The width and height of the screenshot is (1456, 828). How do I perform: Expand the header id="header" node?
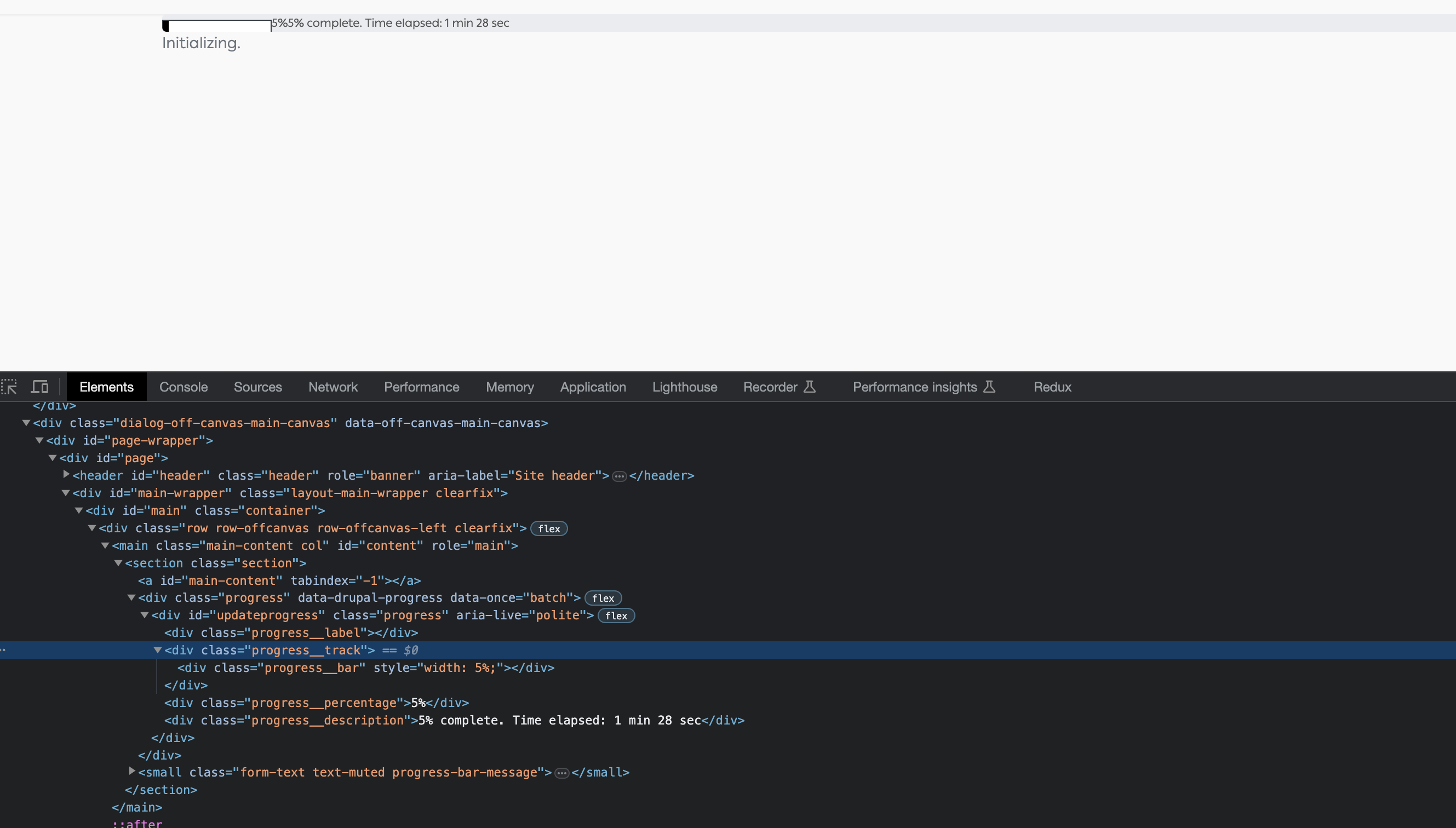pyautogui.click(x=66, y=474)
